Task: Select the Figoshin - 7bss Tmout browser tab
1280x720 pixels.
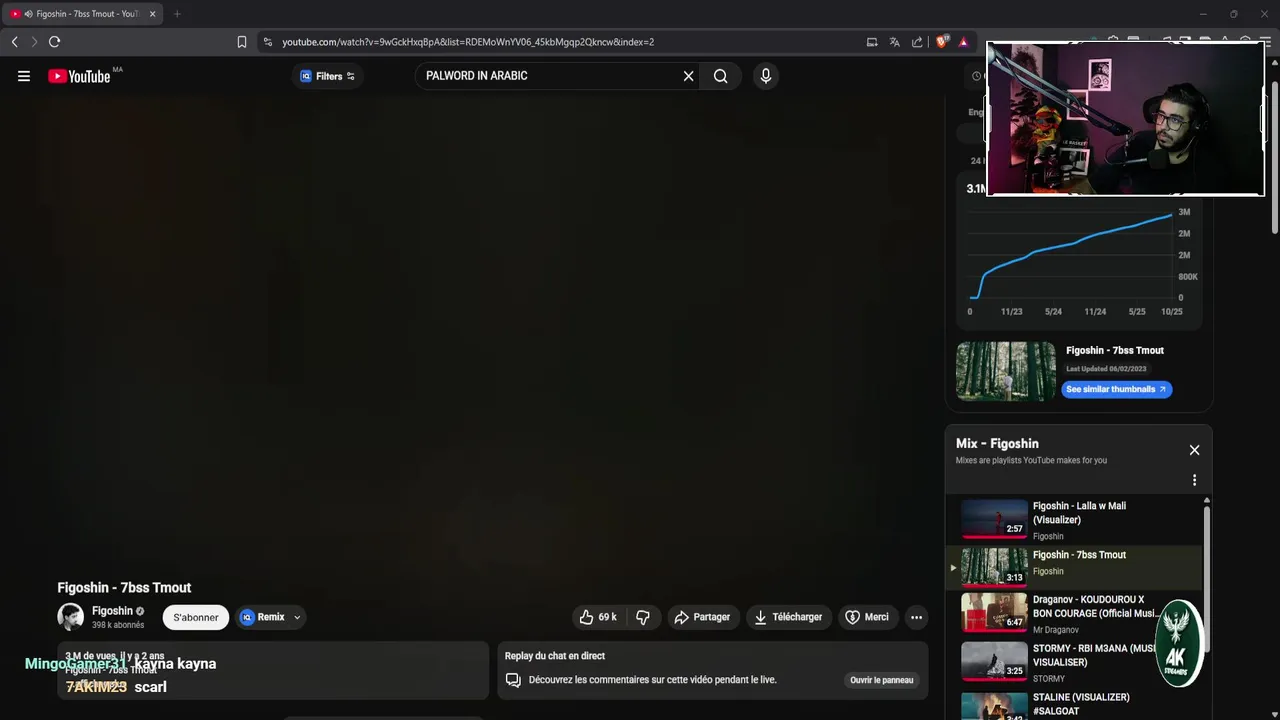Action: tap(83, 14)
